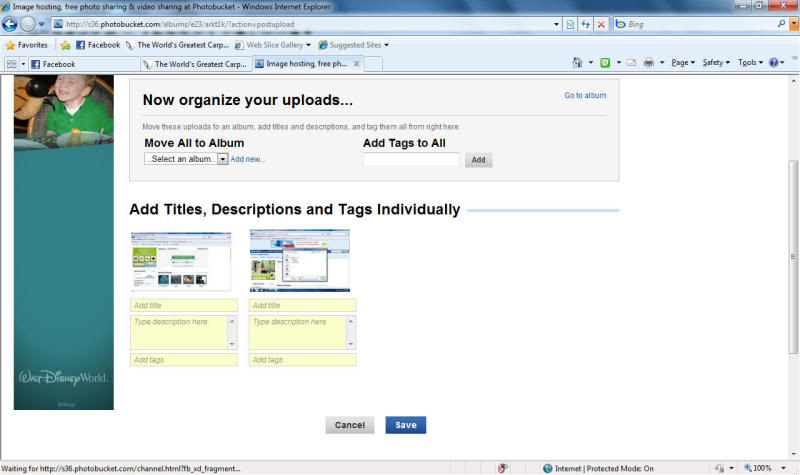Click the Stop loading icon

(x=601, y=24)
